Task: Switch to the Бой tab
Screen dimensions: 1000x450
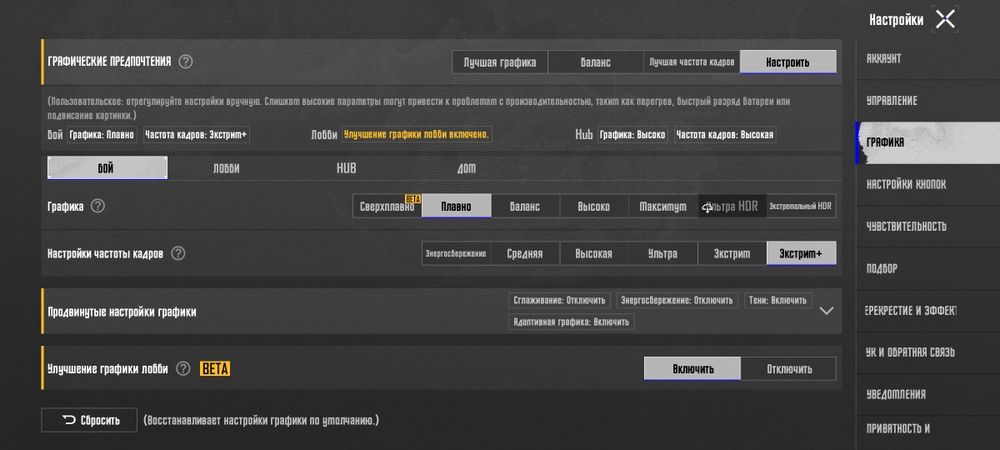Action: pos(107,168)
